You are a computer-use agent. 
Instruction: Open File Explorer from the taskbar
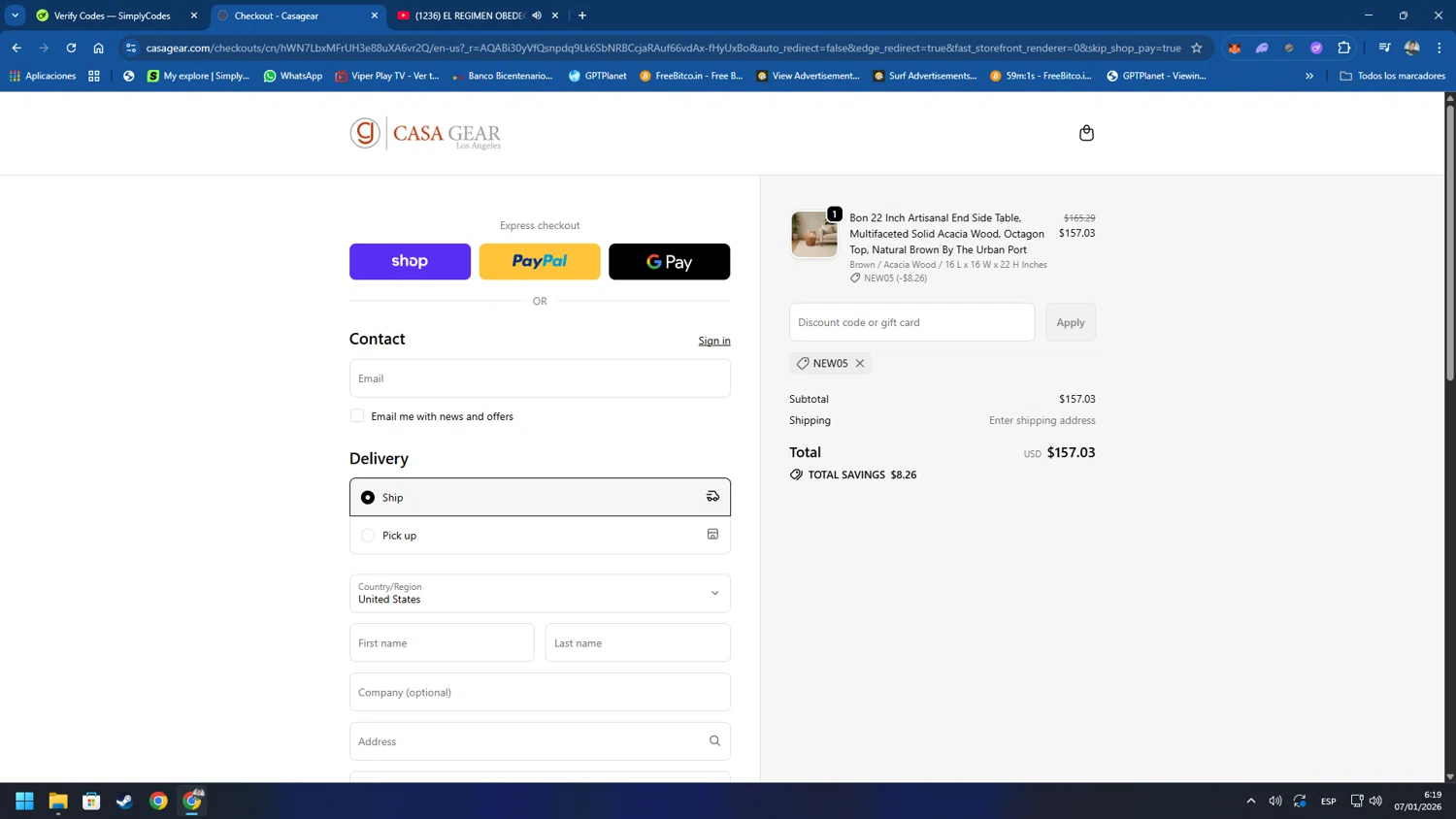58,801
